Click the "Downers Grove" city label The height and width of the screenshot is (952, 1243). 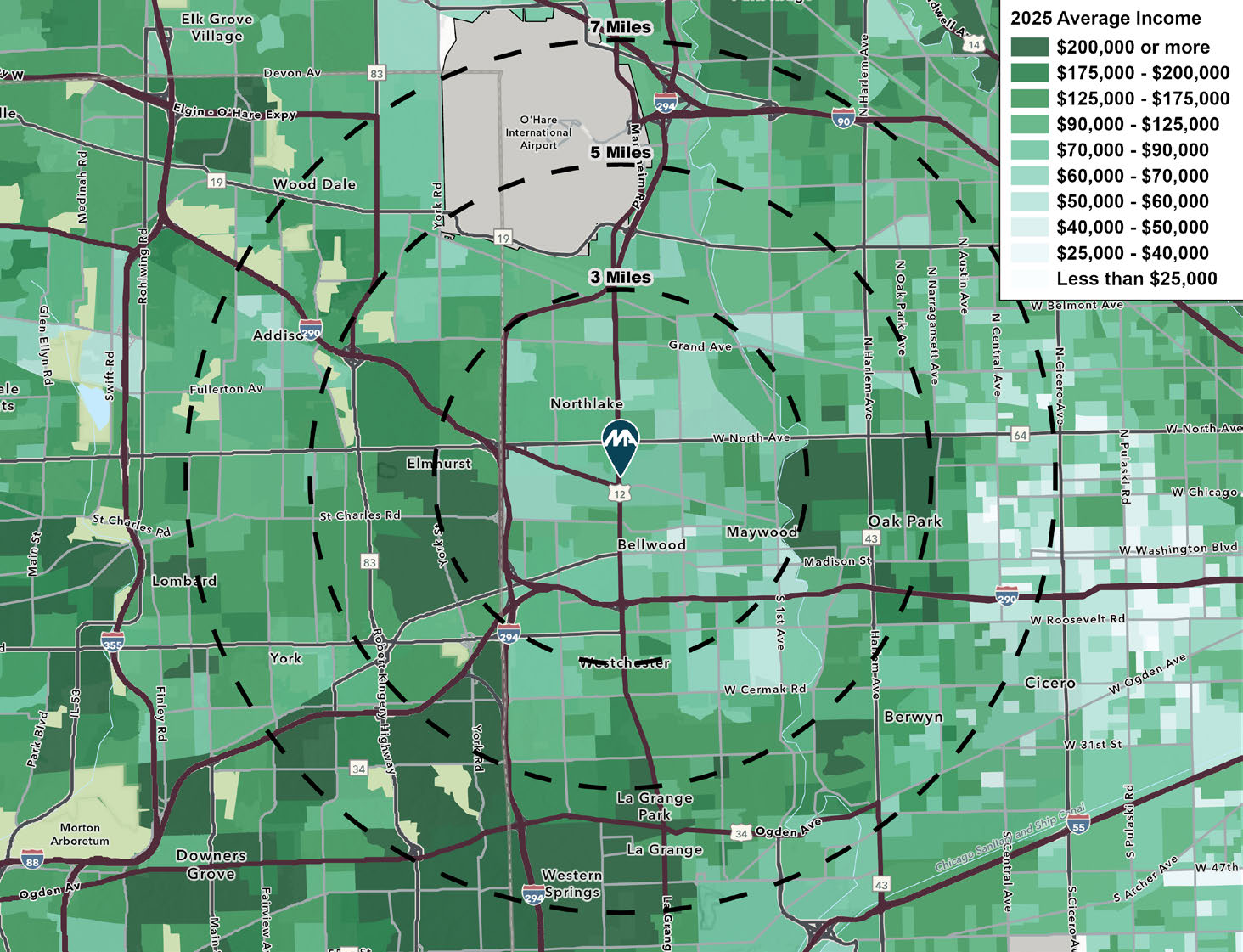coord(211,865)
